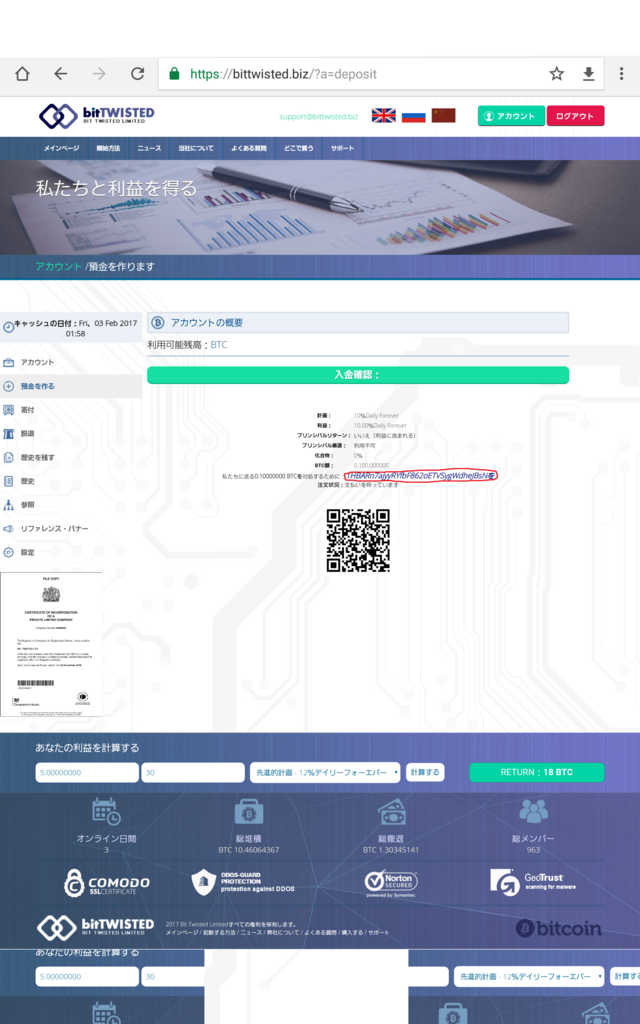
Task: Switch language with the UK flag
Action: pyautogui.click(x=383, y=116)
